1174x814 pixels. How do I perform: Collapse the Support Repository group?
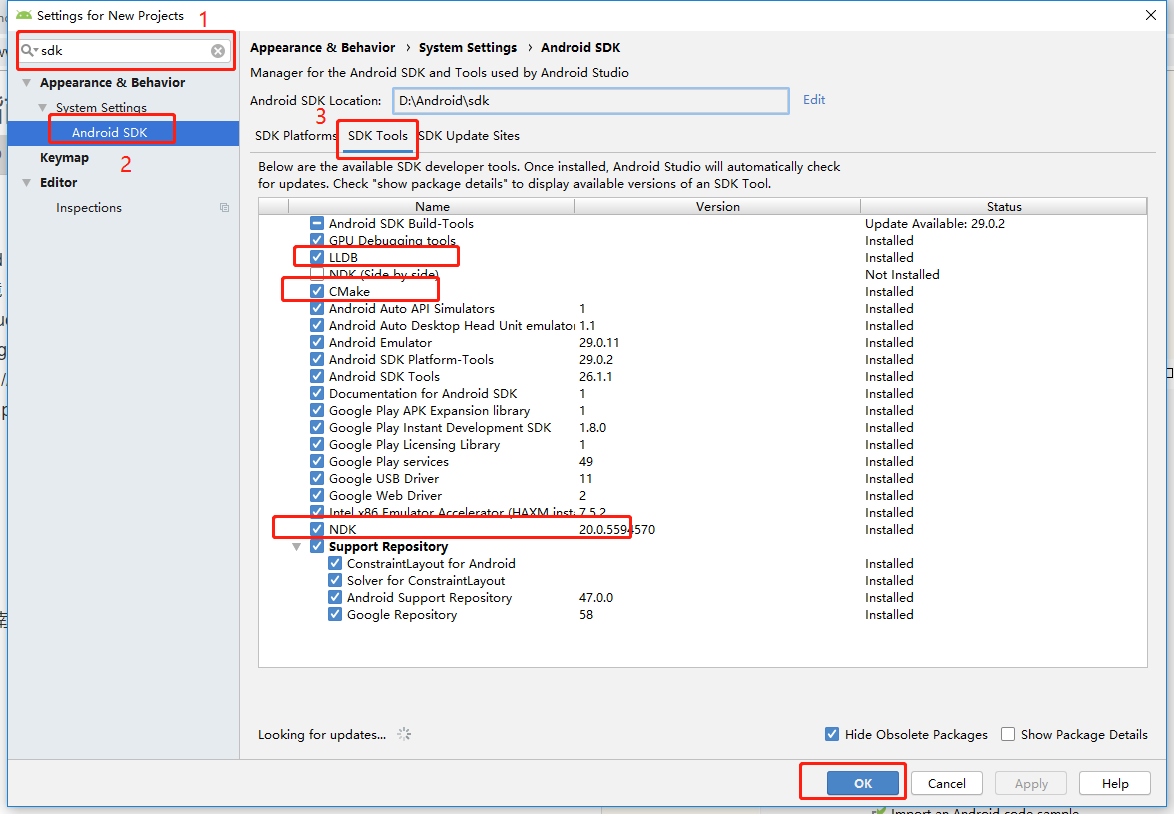296,547
